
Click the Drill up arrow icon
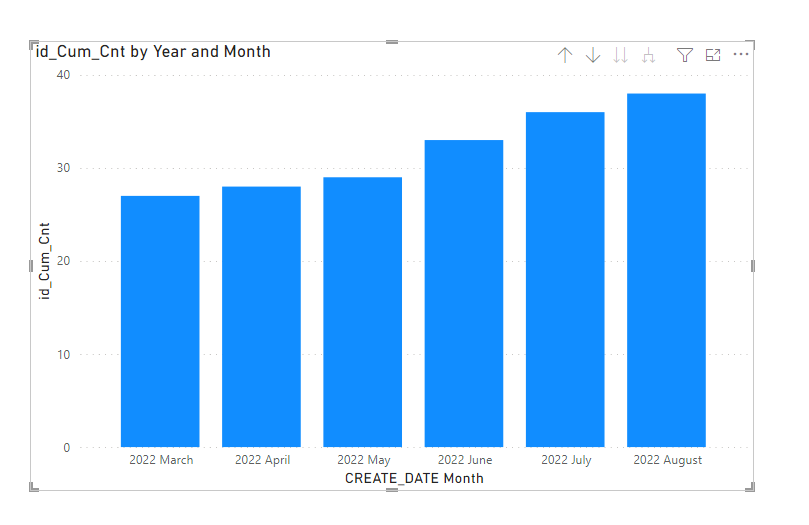[x=565, y=55]
